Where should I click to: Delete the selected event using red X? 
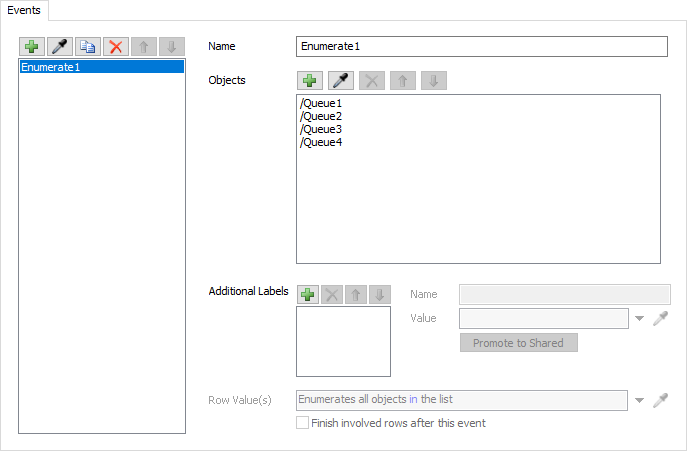point(116,47)
